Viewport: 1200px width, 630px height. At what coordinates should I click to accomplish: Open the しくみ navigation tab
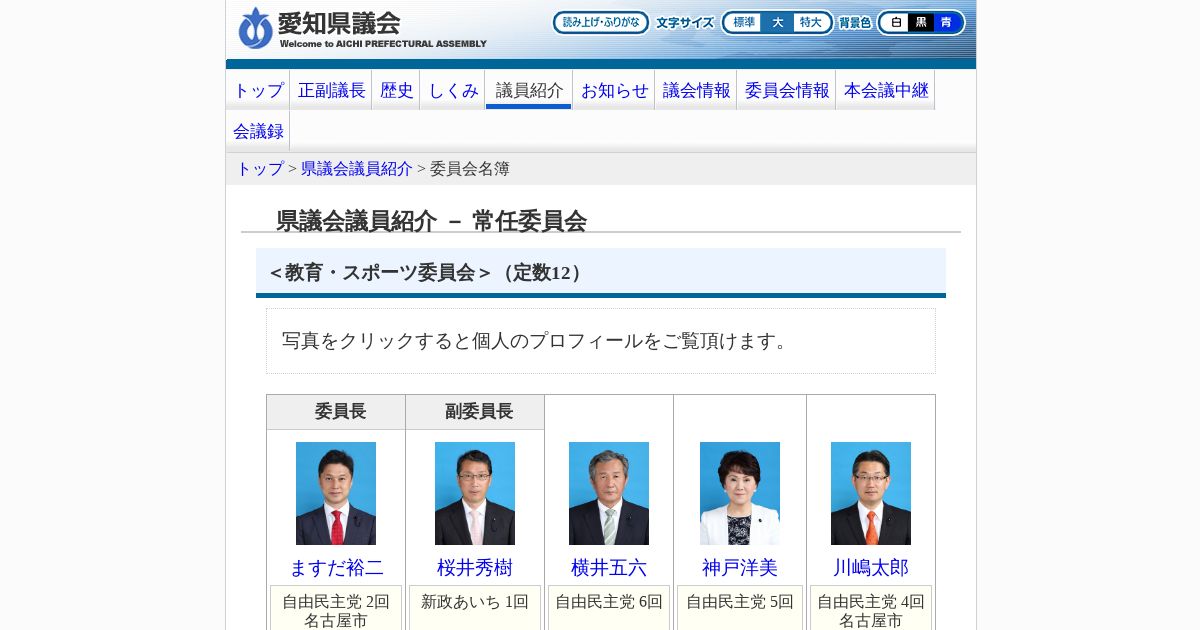coord(453,90)
